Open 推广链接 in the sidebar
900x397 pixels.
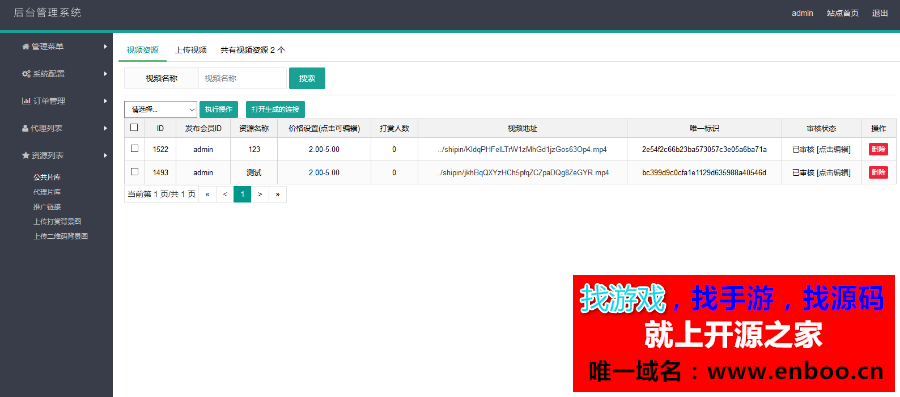tap(47, 207)
